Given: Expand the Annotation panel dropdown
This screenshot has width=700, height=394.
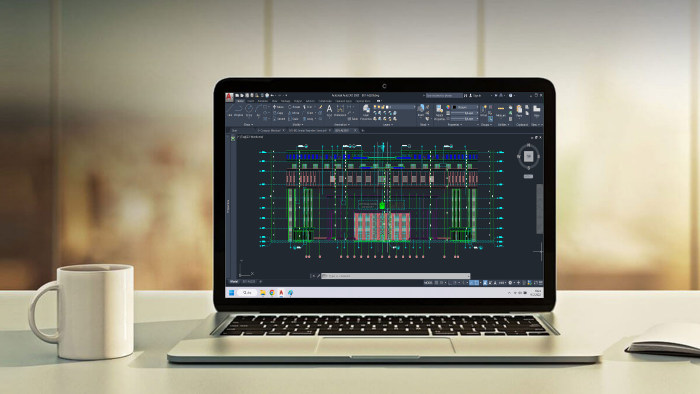Looking at the screenshot, I should tap(342, 124).
